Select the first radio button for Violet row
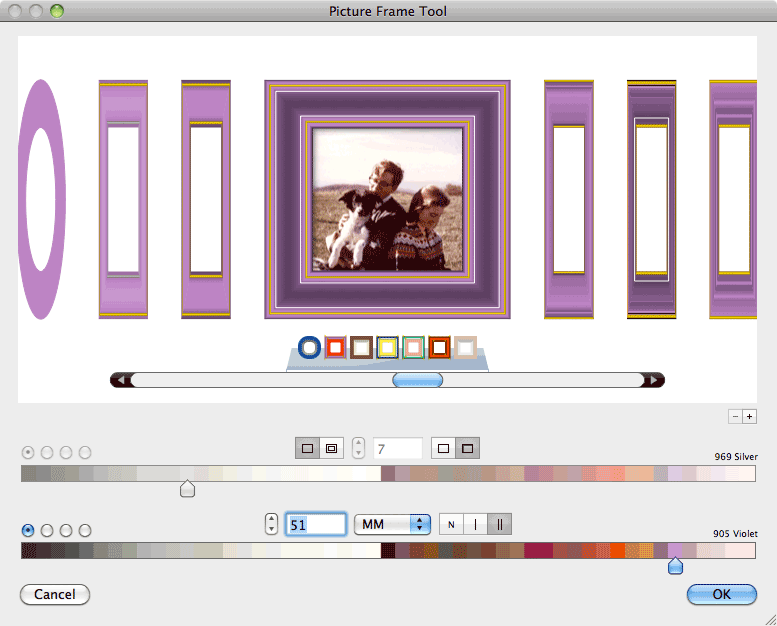Screen dimensions: 777x626 coord(28,530)
